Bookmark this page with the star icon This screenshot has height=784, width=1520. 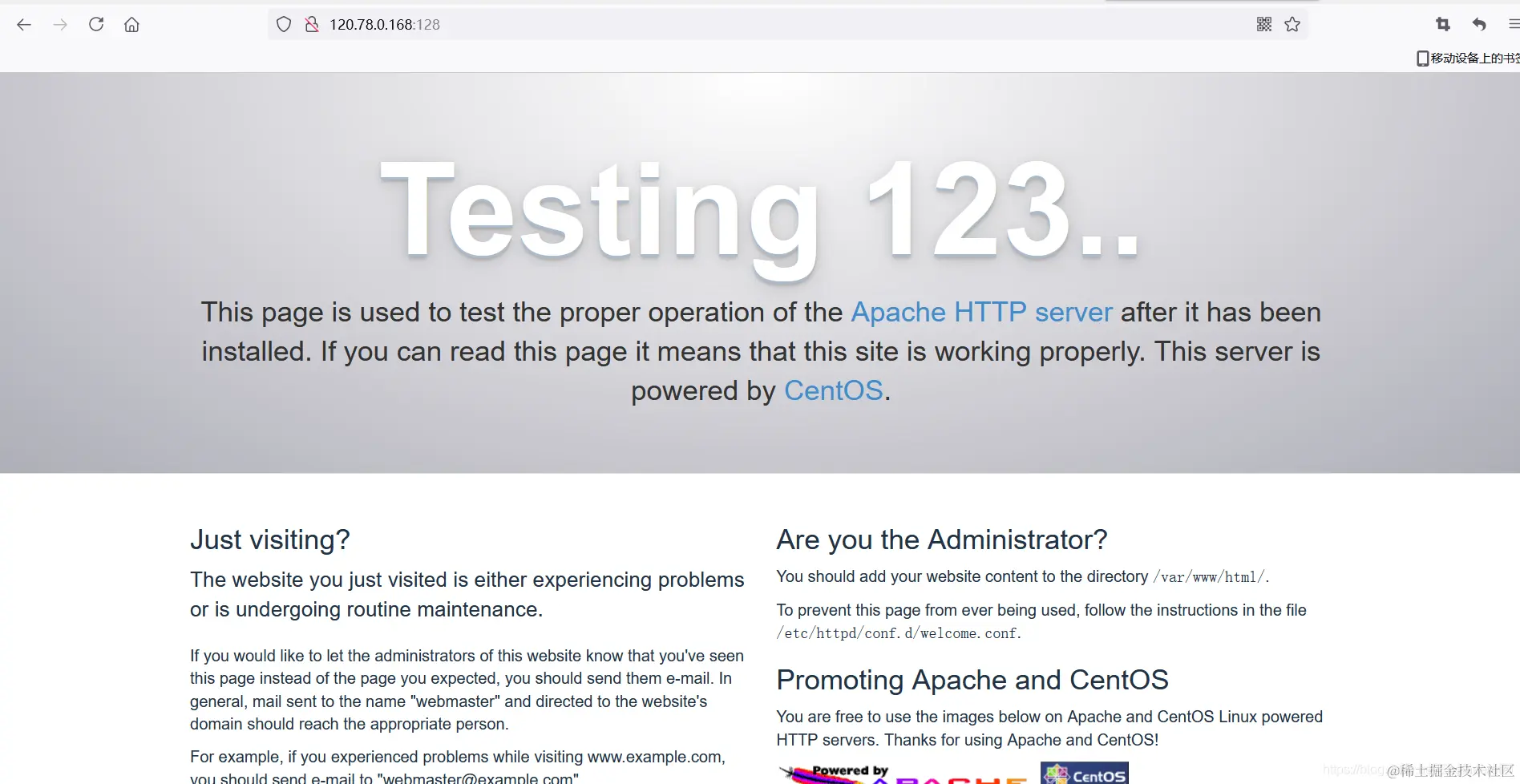1292,25
